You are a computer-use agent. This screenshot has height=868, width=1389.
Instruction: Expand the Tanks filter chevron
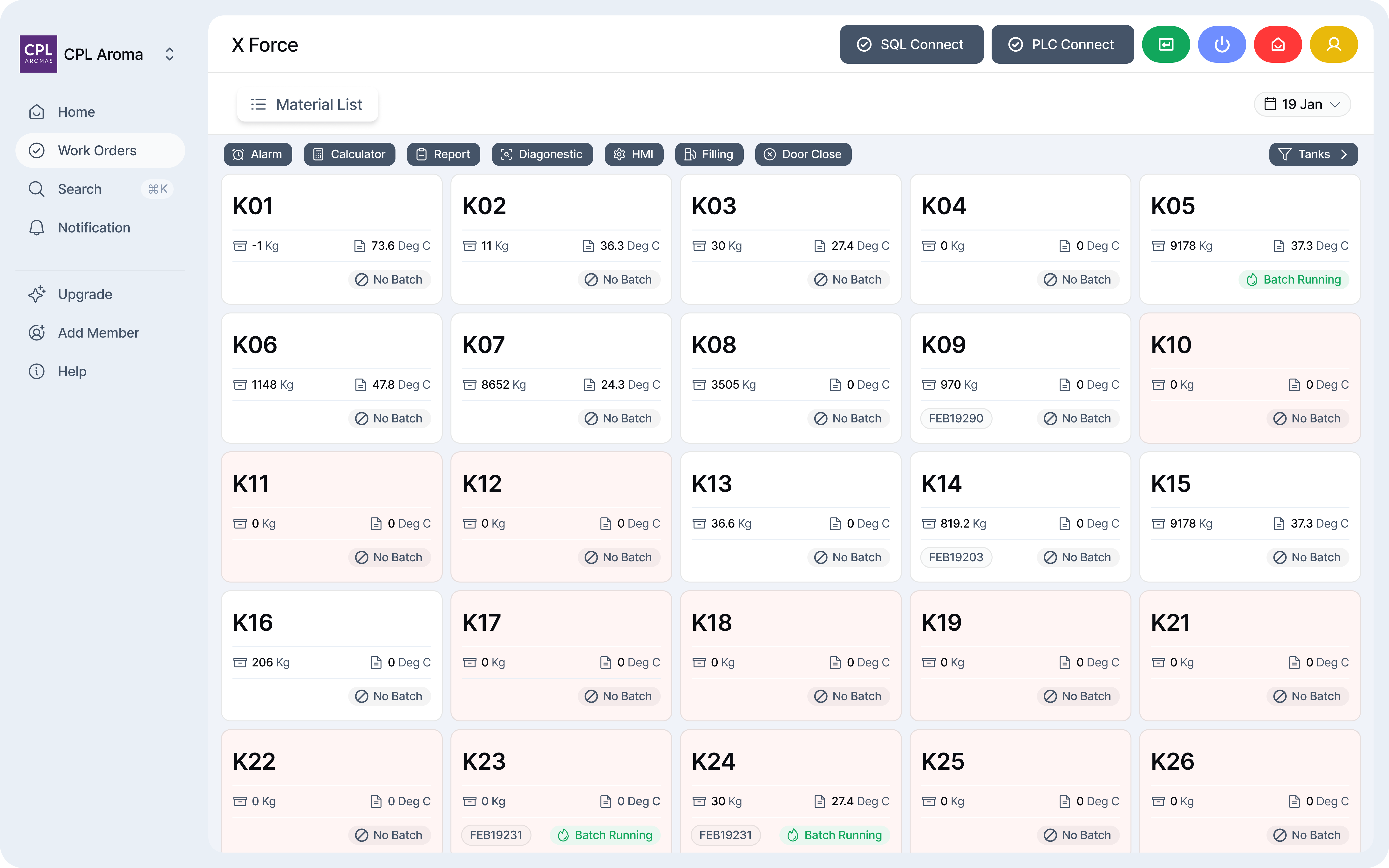pos(1344,154)
